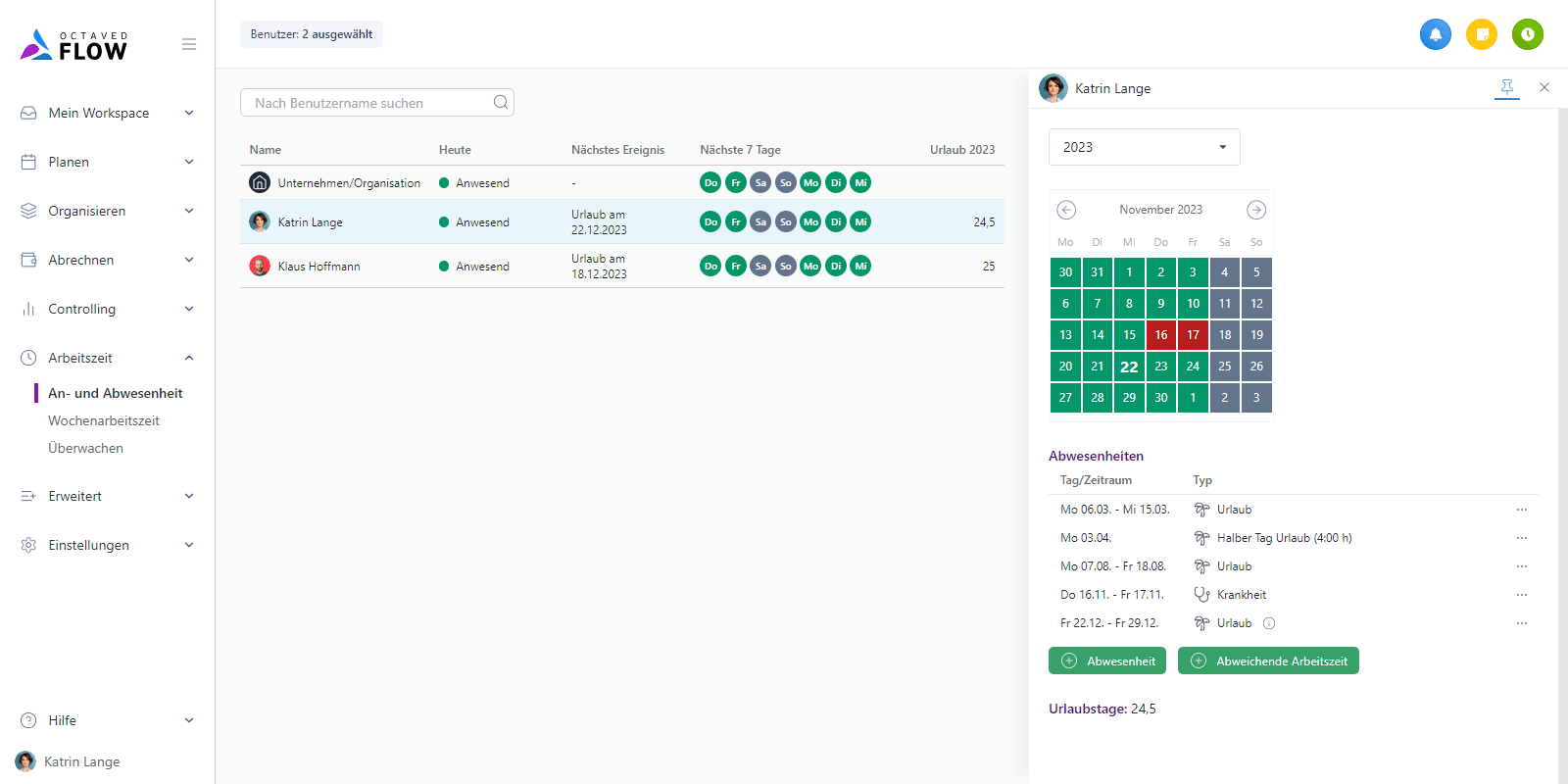This screenshot has height=784, width=1568.
Task: Go to next month in calendar
Action: 1256,210
